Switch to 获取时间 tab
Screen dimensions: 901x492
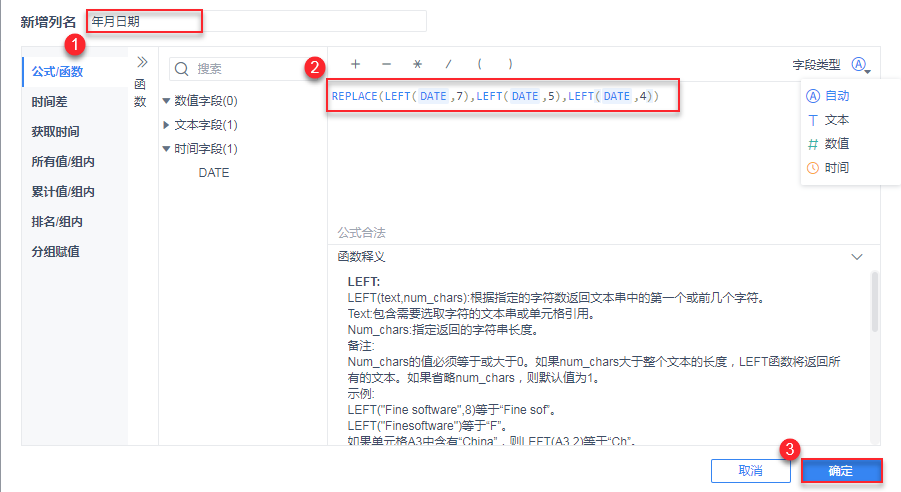pyautogui.click(x=75, y=132)
